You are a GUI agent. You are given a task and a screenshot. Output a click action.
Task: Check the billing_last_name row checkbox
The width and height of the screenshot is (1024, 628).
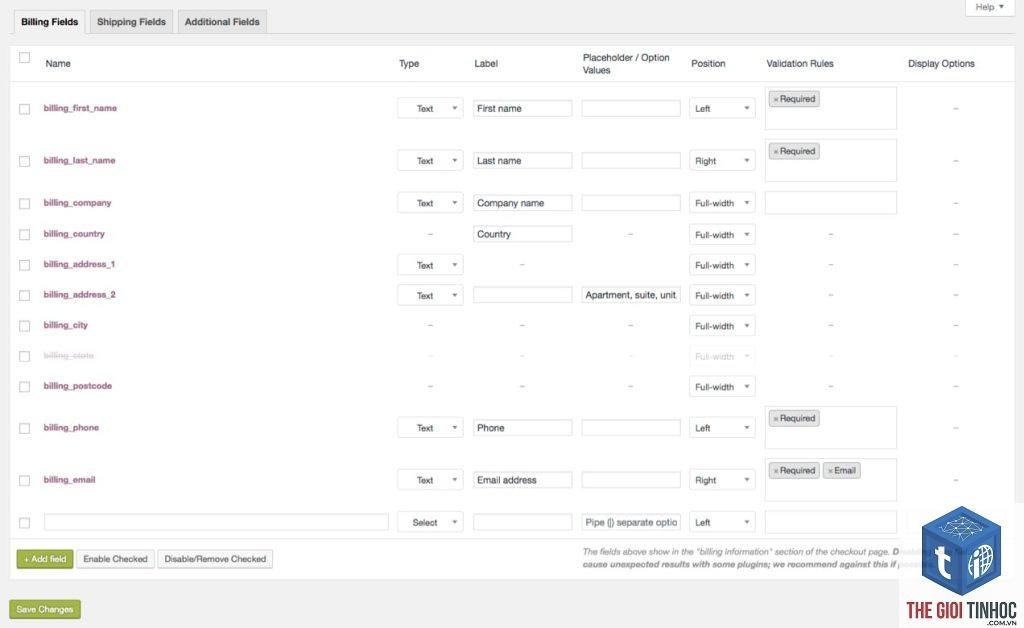pos(24,161)
